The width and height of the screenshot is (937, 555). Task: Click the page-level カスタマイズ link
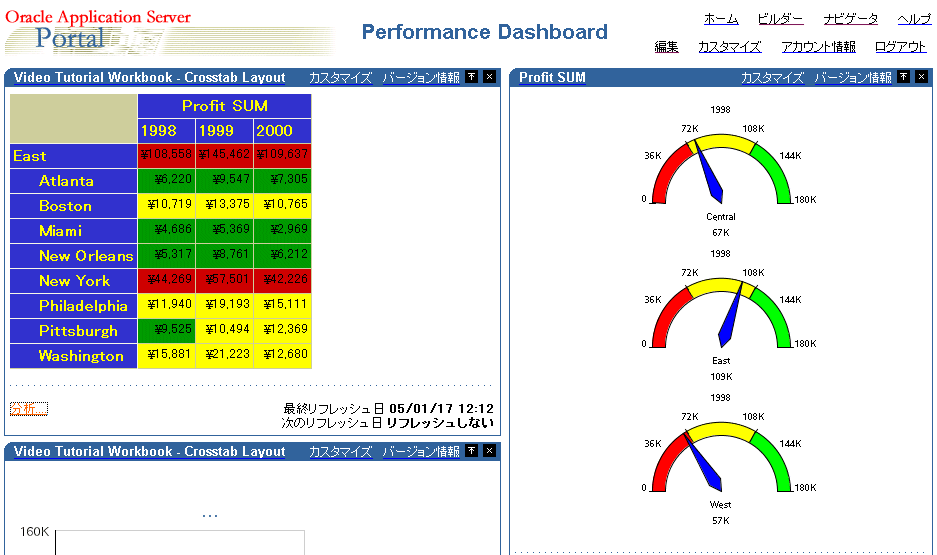(x=730, y=47)
